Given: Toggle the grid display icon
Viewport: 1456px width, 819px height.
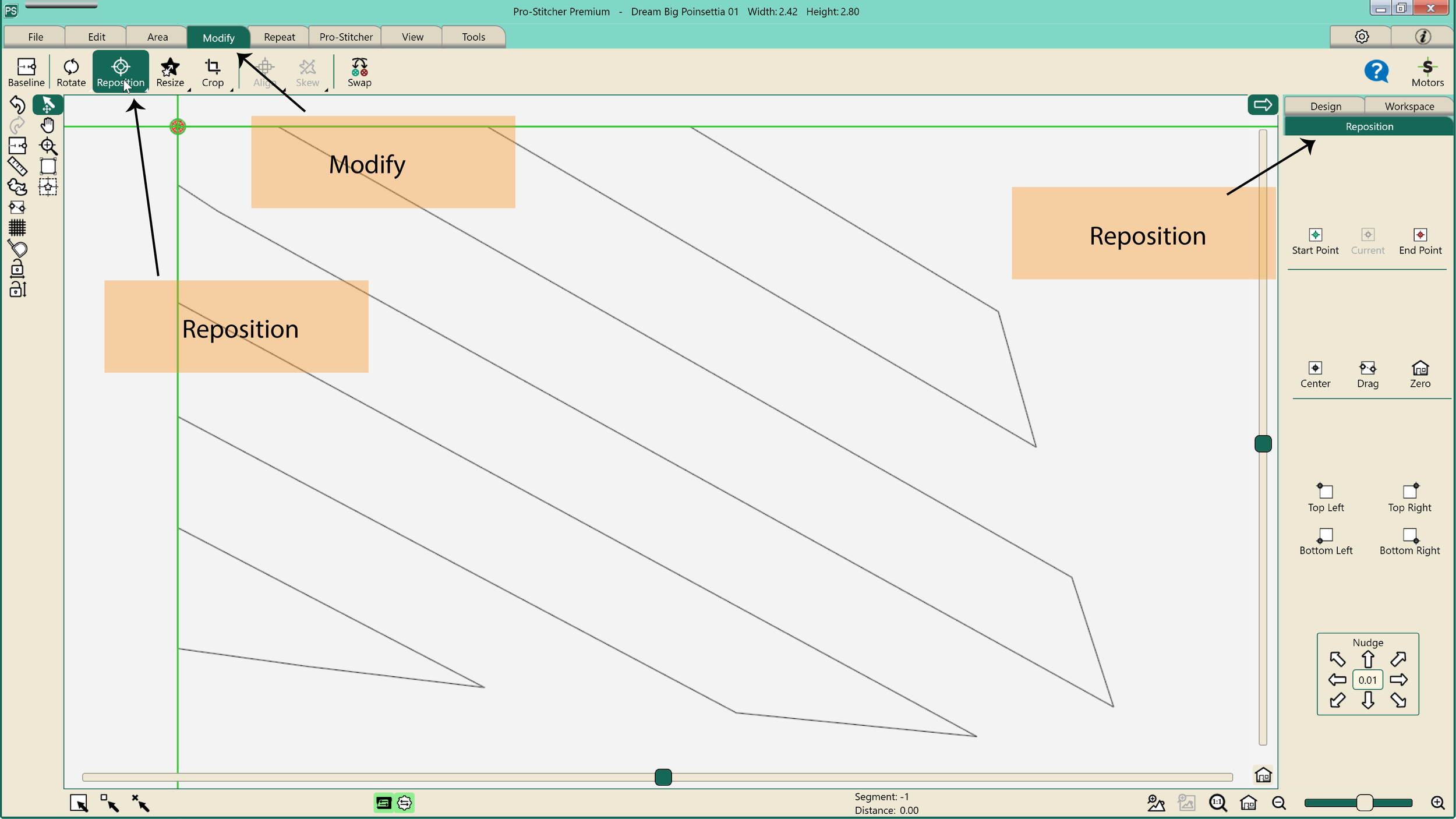Looking at the screenshot, I should (17, 228).
